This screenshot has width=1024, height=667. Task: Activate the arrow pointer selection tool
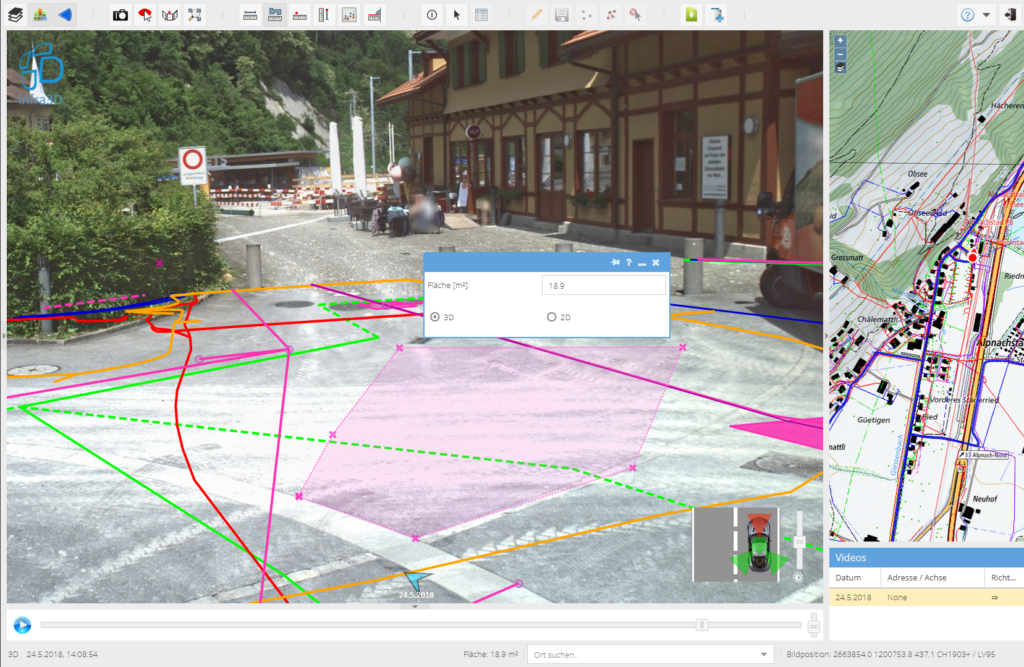coord(457,15)
